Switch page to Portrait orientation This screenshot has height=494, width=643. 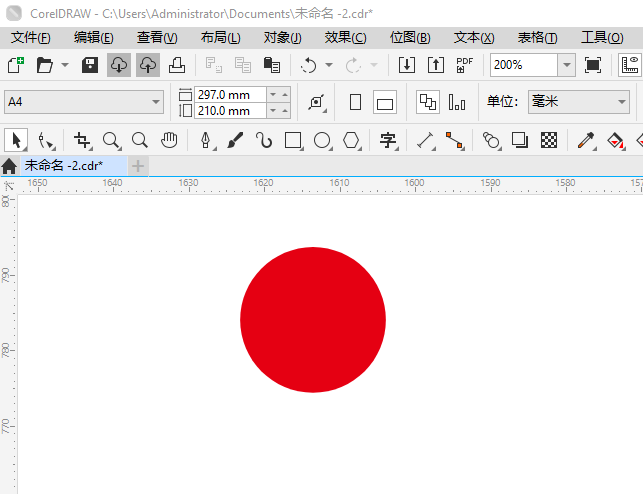(x=355, y=102)
